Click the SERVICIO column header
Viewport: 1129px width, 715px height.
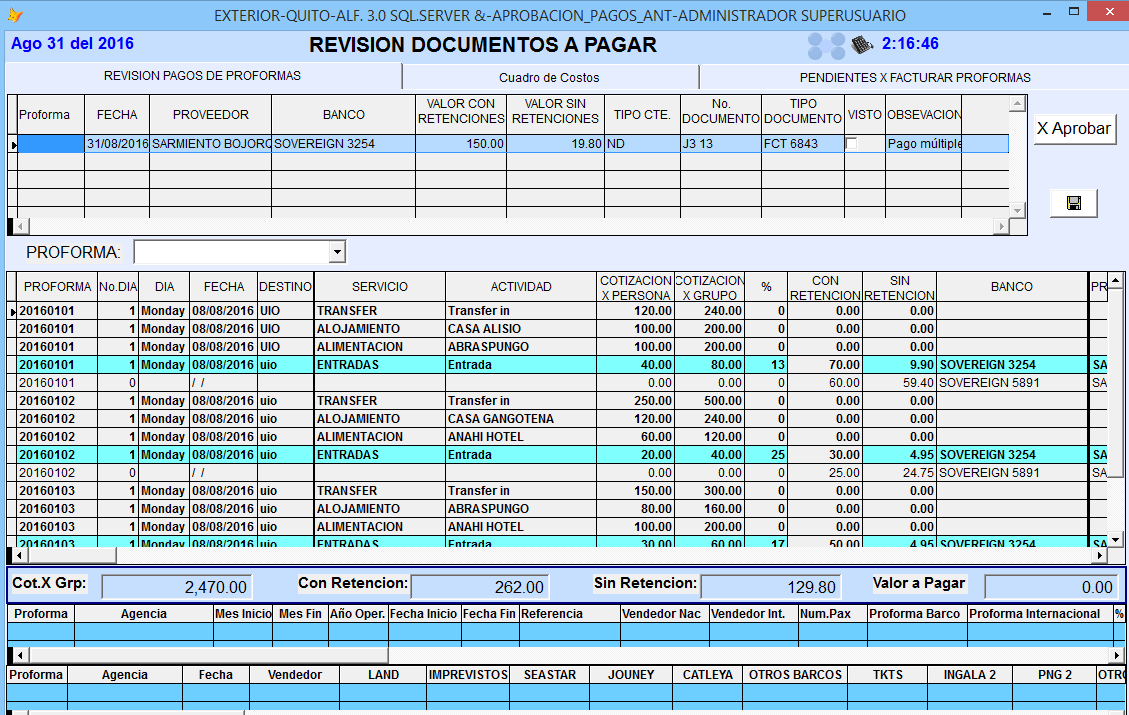379,287
